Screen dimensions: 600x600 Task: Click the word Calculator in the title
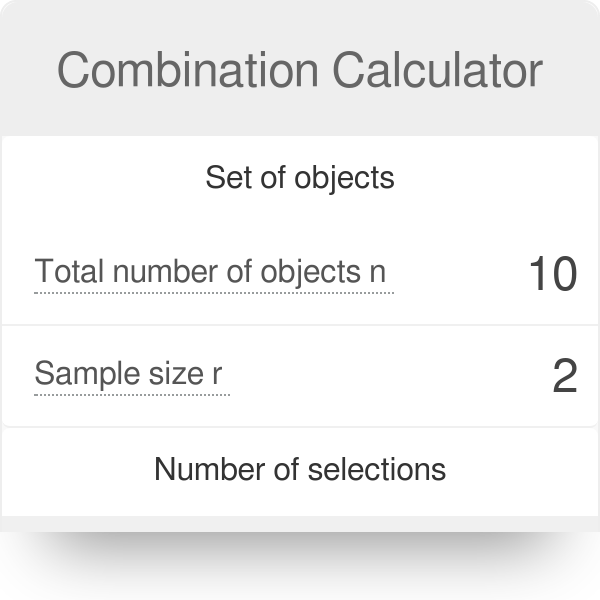tap(437, 70)
